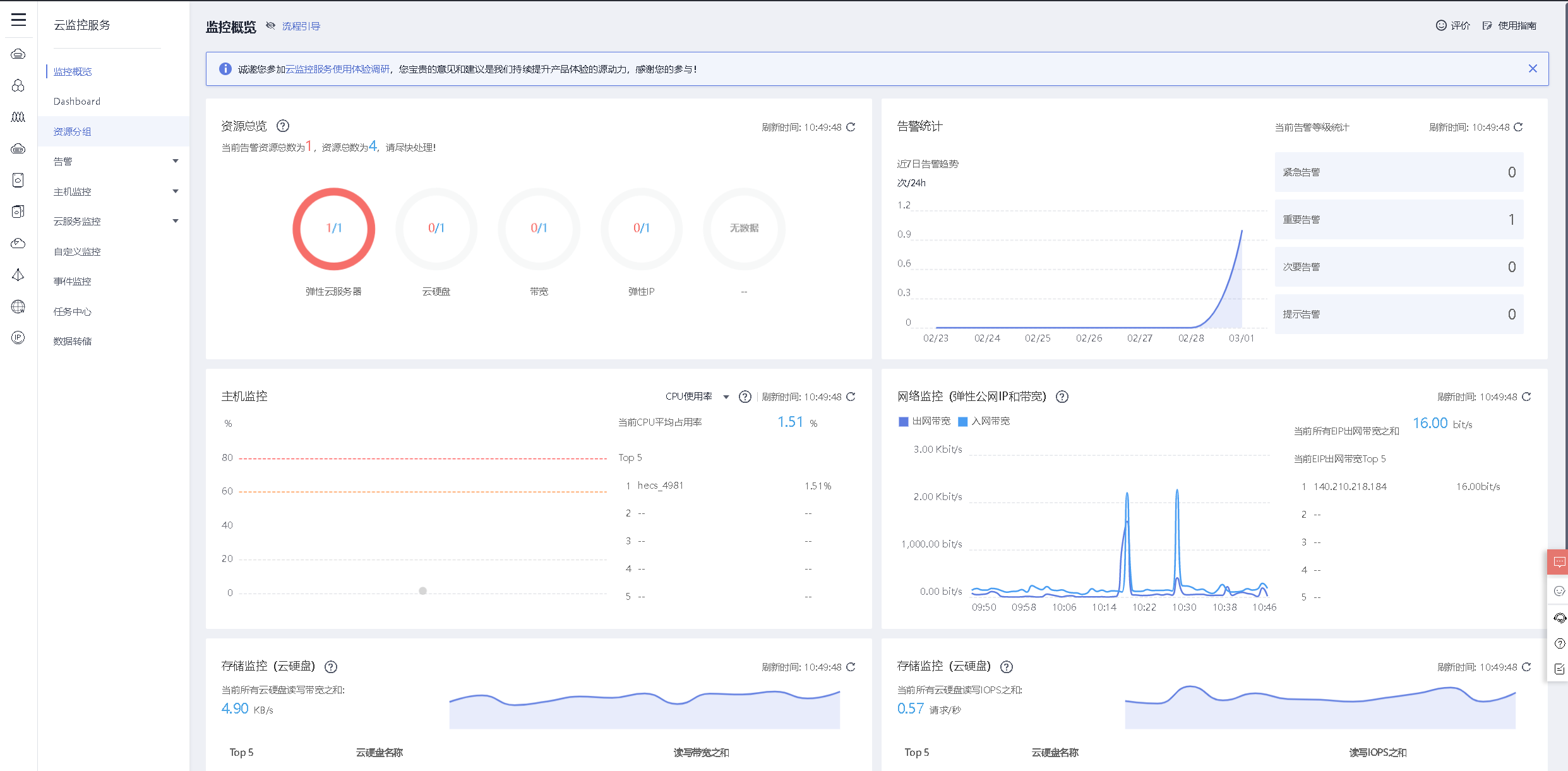Select 资源分组 in the sidebar
This screenshot has width=1568, height=771.
(73, 131)
